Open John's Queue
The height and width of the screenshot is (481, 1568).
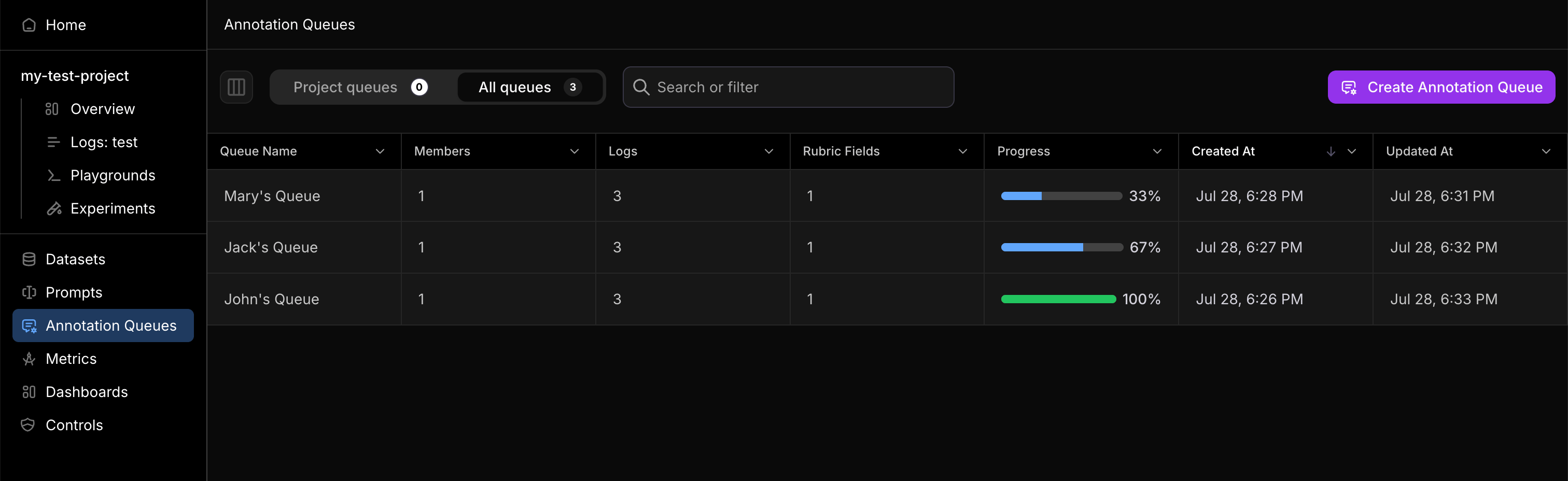coord(272,299)
